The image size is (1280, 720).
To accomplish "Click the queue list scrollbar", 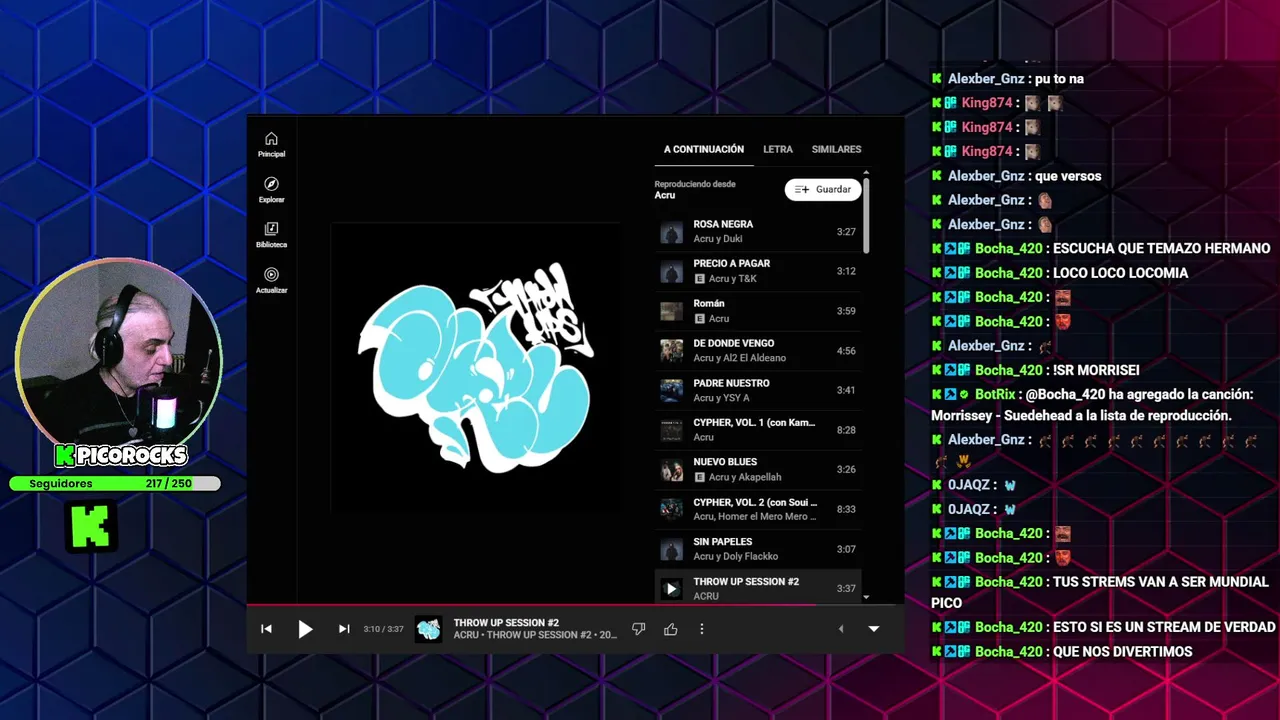I will coord(866,215).
